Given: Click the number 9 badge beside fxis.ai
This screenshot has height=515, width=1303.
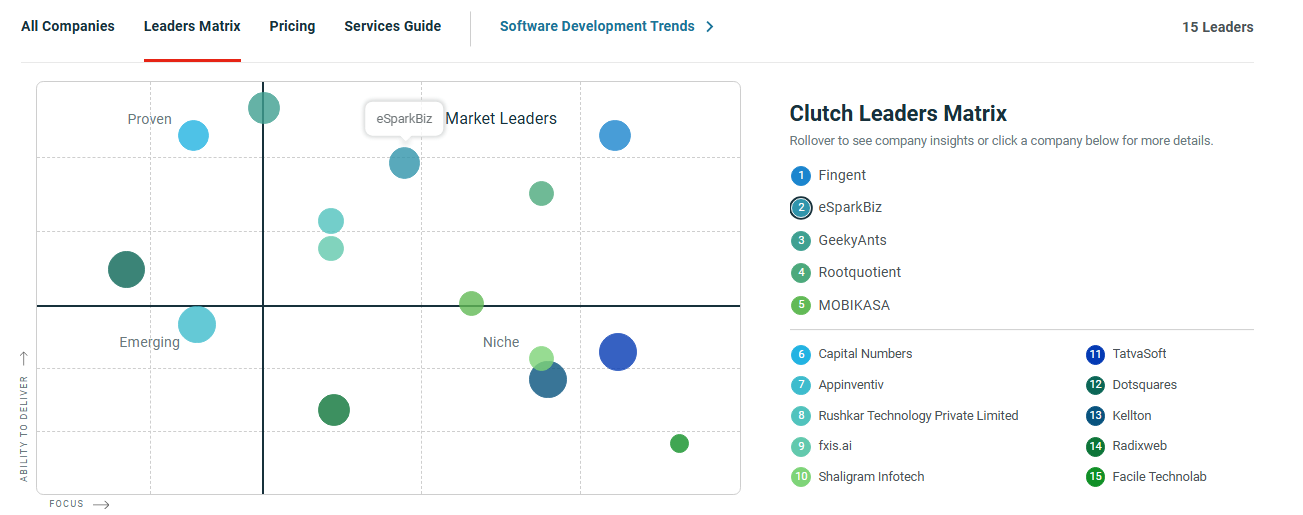Looking at the screenshot, I should pyautogui.click(x=800, y=446).
